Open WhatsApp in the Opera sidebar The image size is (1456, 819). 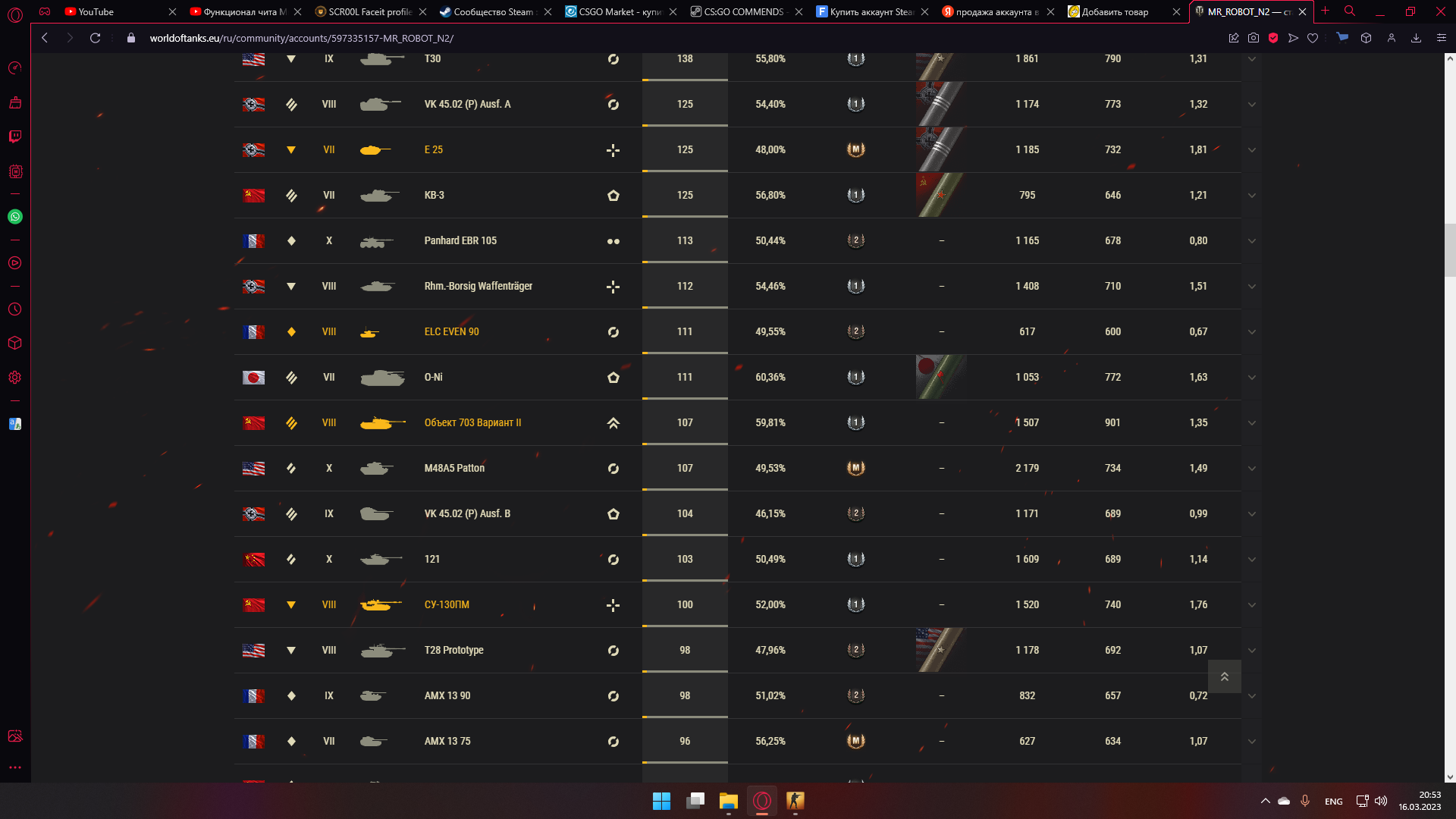(x=15, y=217)
